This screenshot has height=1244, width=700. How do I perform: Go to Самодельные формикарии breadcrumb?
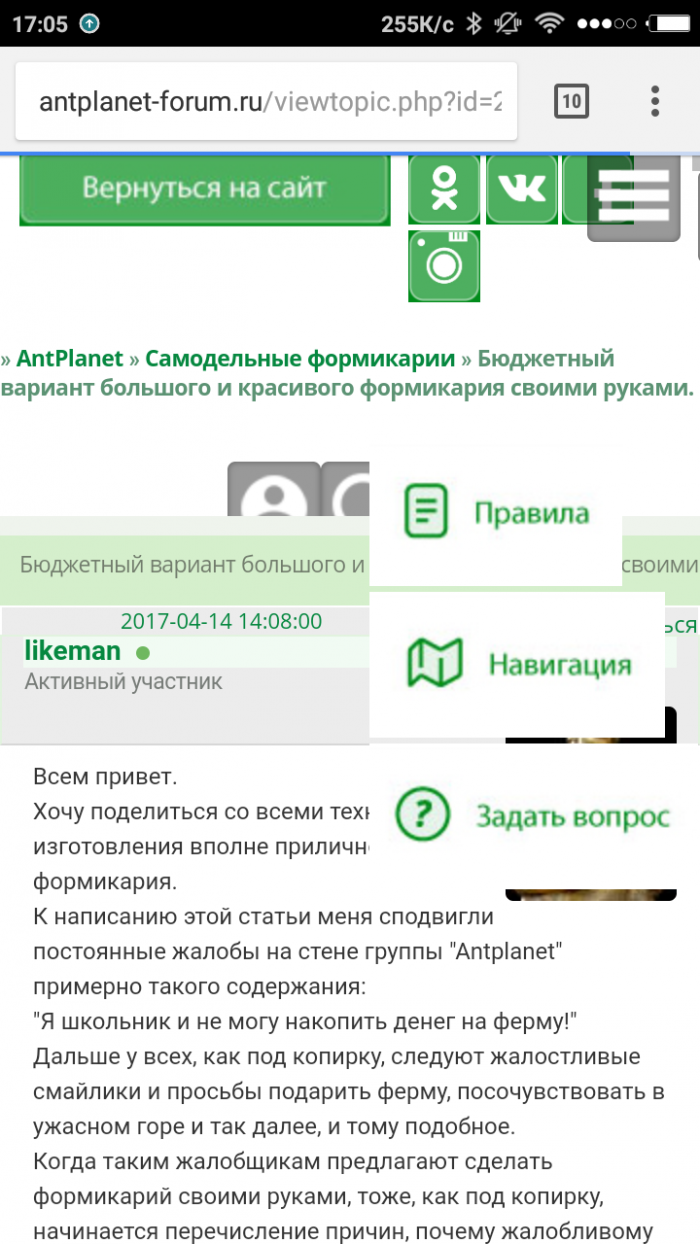tap(300, 358)
